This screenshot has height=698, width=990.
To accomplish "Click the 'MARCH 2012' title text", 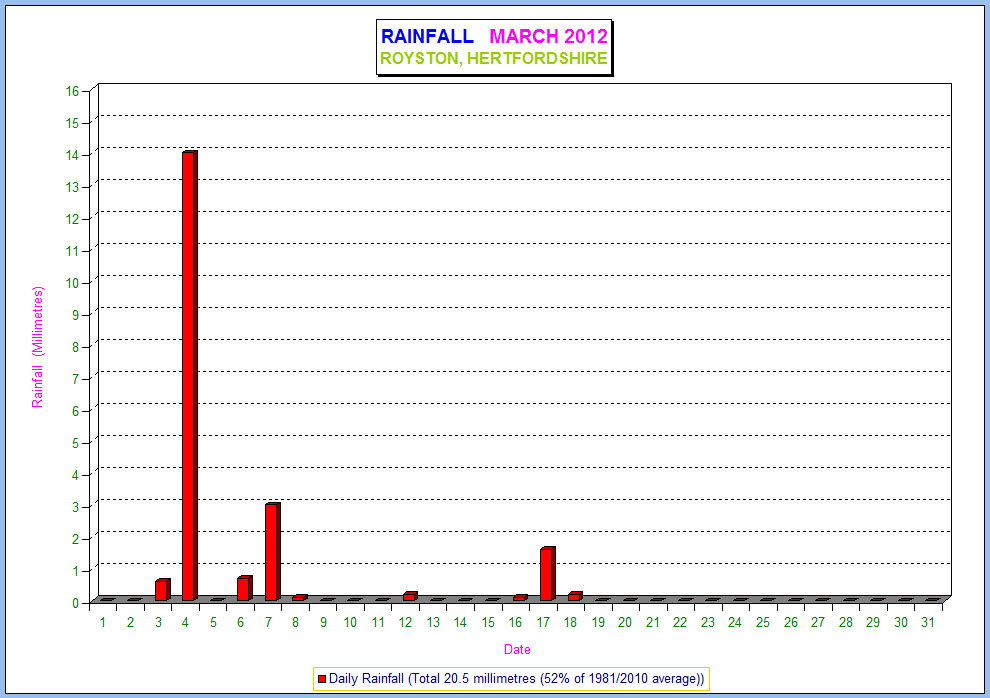I will point(549,37).
